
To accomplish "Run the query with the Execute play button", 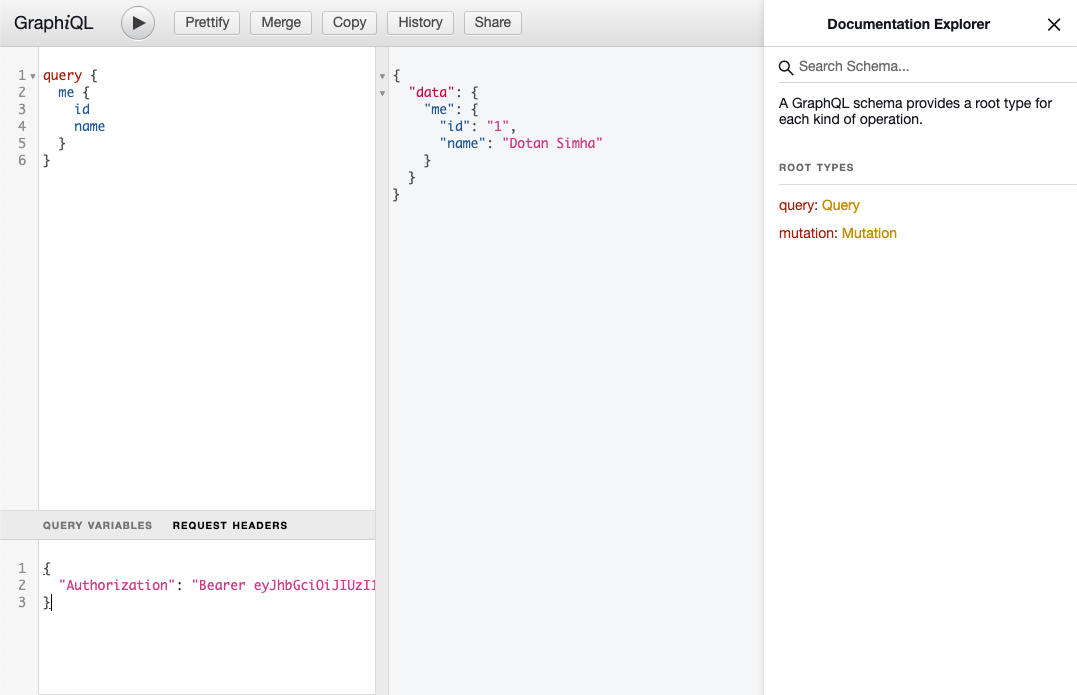I will pos(138,23).
